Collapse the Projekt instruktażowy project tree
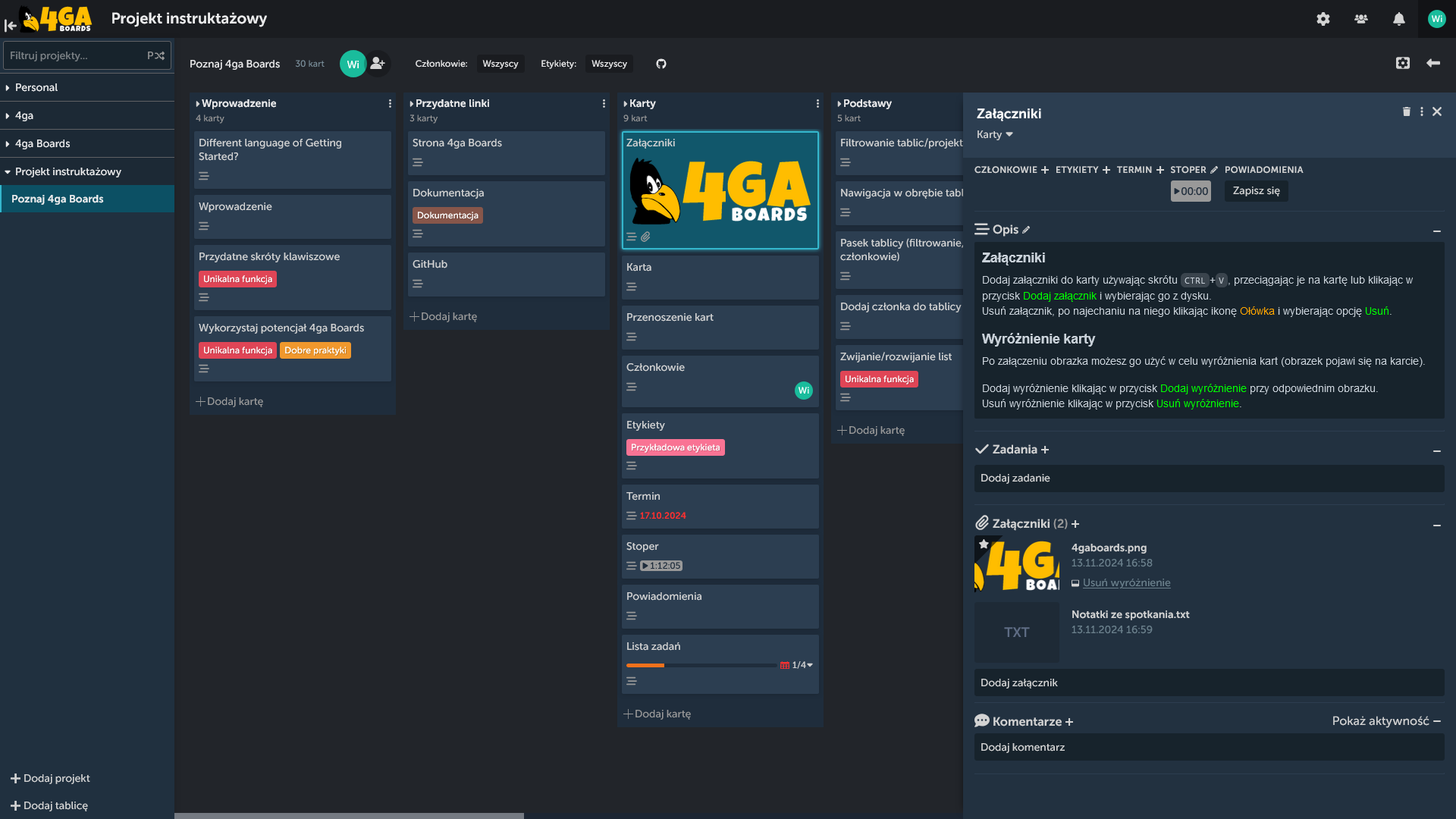This screenshot has width=1456, height=819. click(8, 172)
